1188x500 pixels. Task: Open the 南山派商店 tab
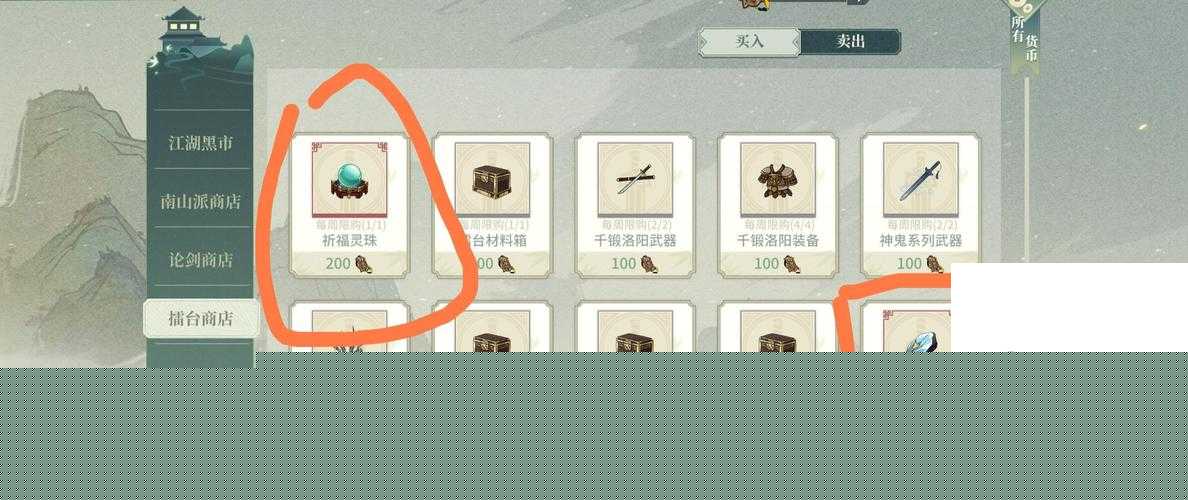[201, 202]
